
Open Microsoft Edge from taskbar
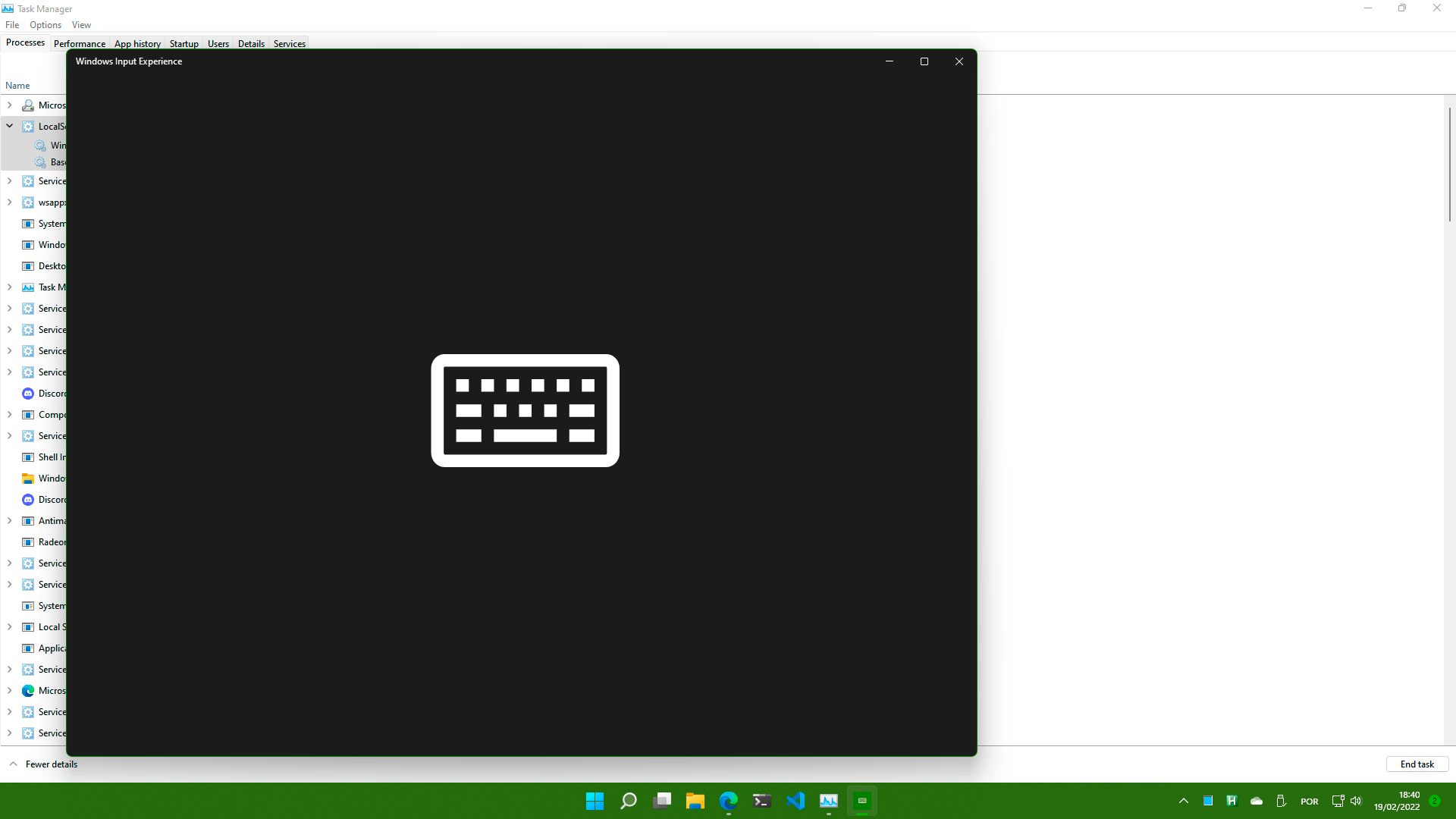[x=729, y=801]
